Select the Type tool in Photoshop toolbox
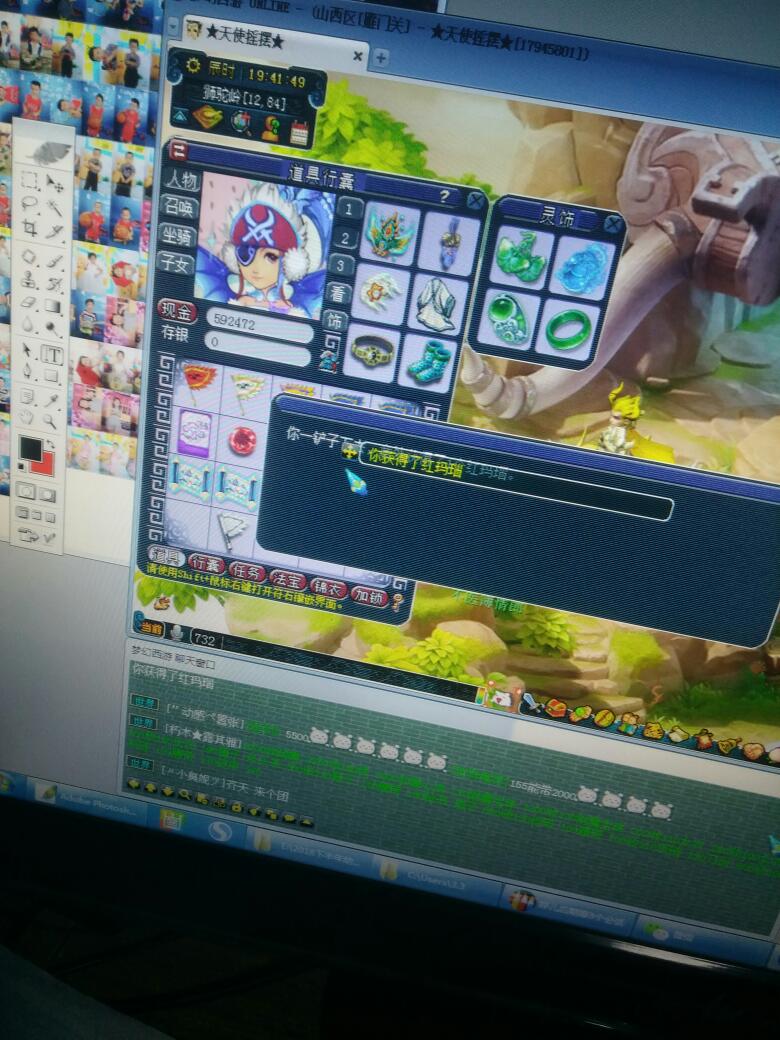 tap(52, 357)
